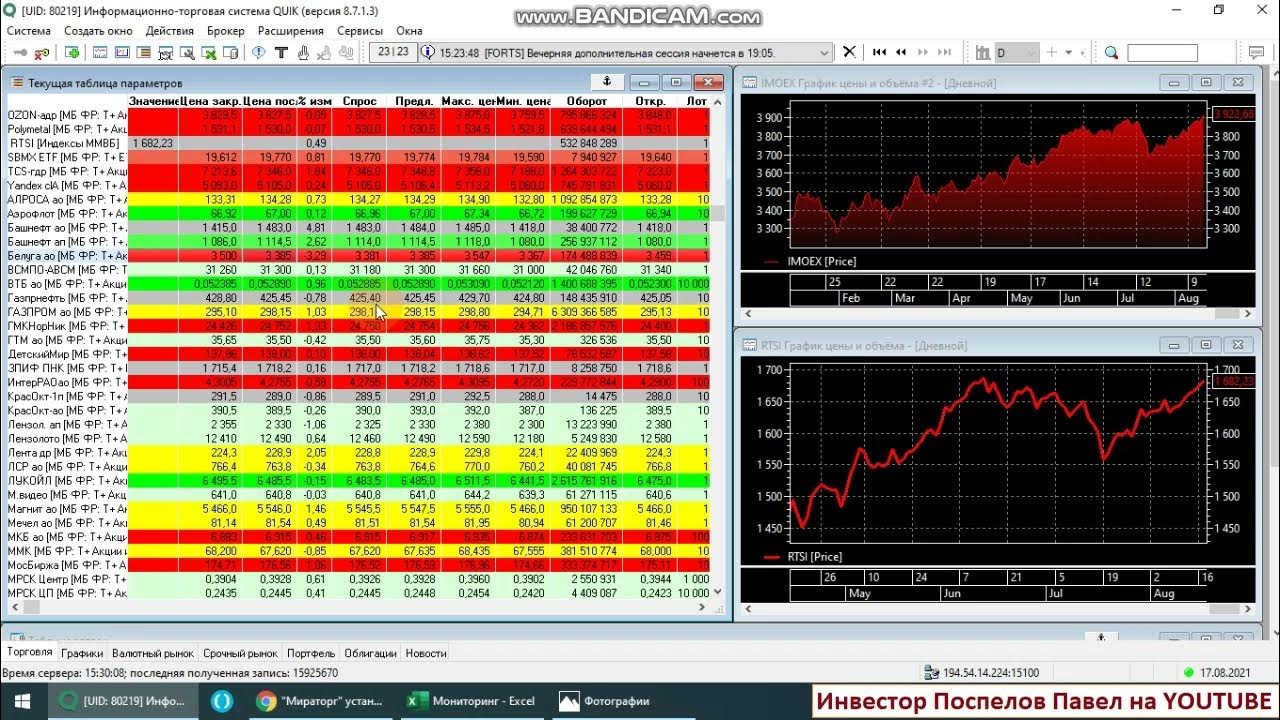
Task: Click the network connection status icon
Action: pos(931,673)
